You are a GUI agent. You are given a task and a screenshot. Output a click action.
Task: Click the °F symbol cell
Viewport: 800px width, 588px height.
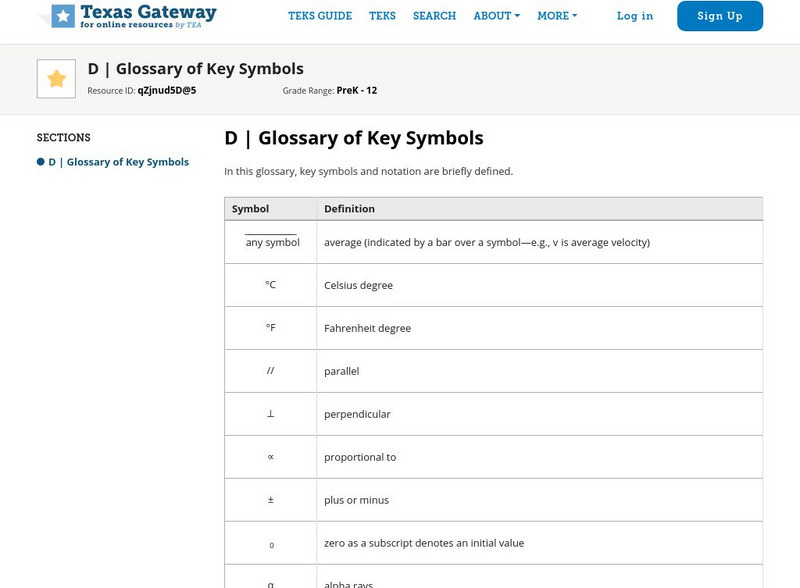(271, 328)
